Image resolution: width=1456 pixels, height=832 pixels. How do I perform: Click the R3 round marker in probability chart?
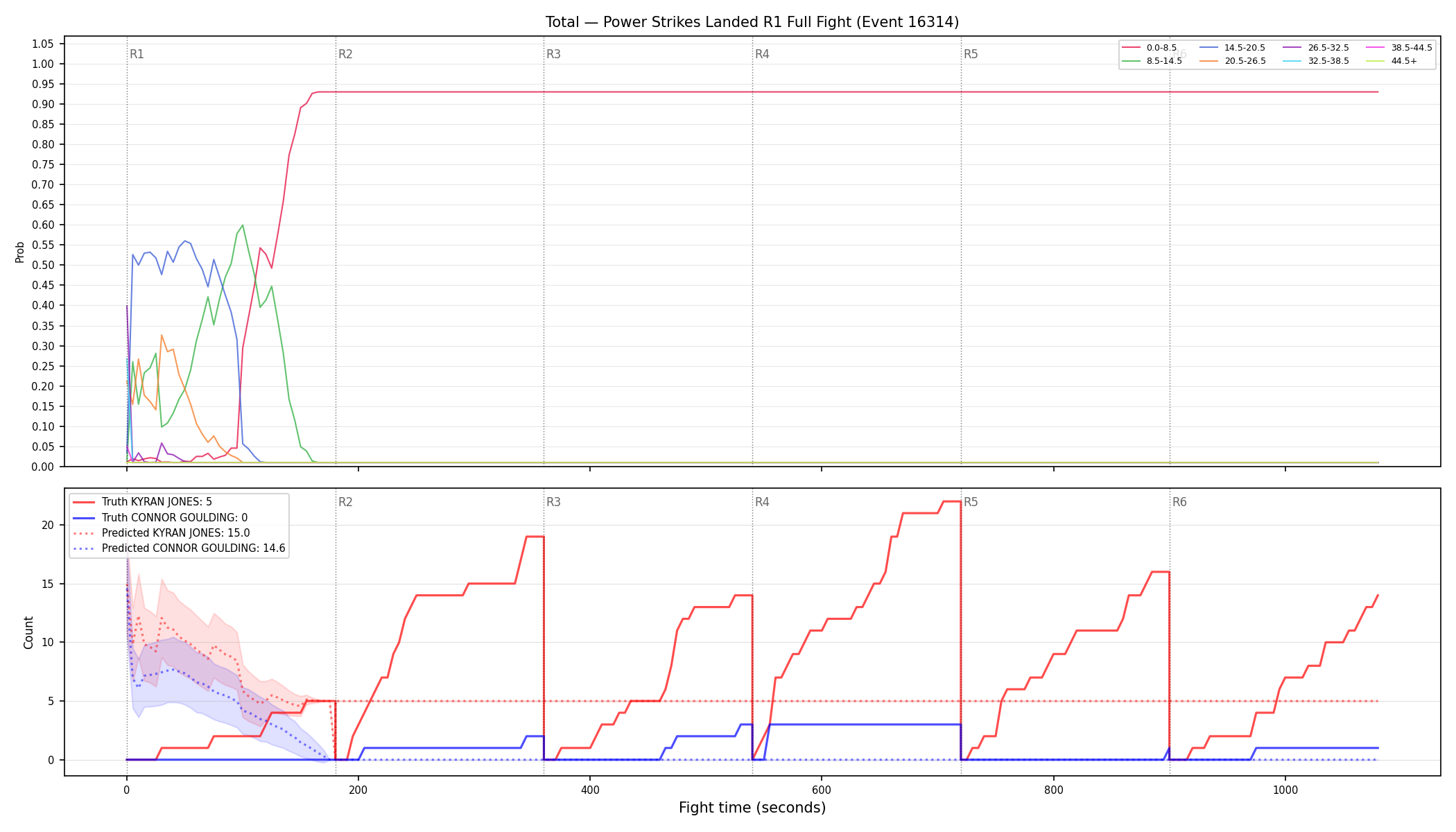click(x=553, y=54)
